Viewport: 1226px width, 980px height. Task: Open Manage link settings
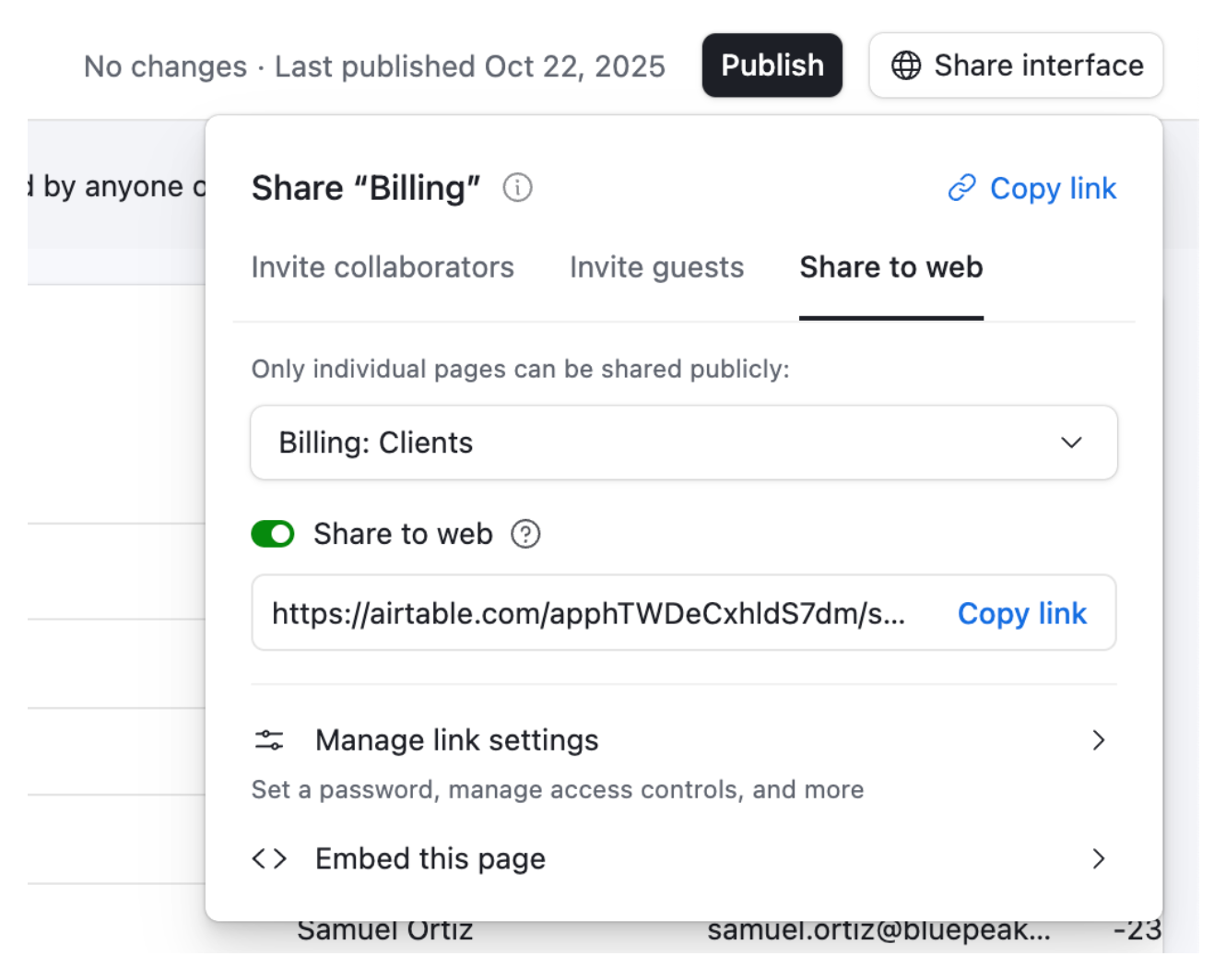click(456, 739)
